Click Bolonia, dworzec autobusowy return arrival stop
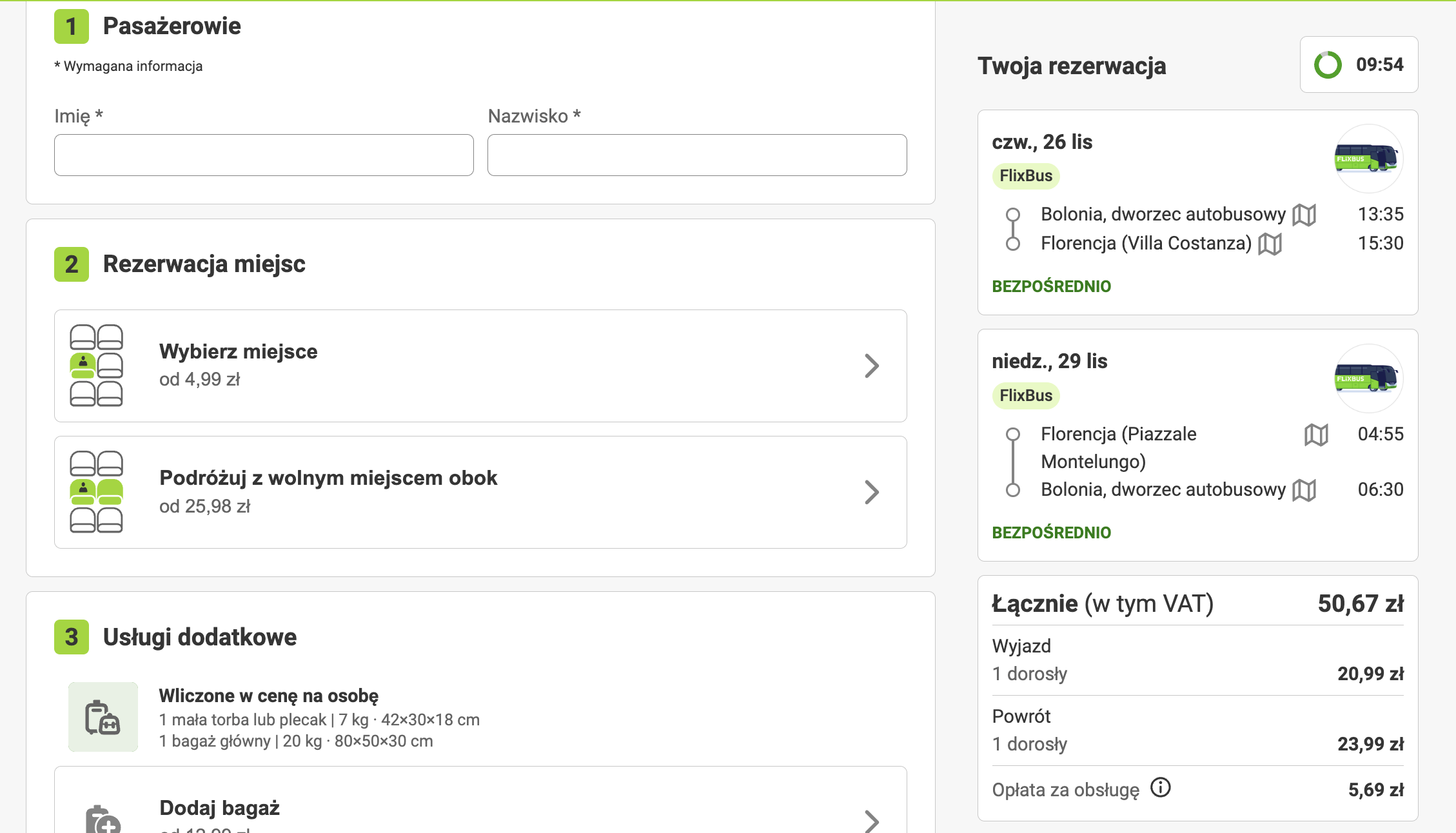This screenshot has width=1456, height=833. tap(1163, 490)
